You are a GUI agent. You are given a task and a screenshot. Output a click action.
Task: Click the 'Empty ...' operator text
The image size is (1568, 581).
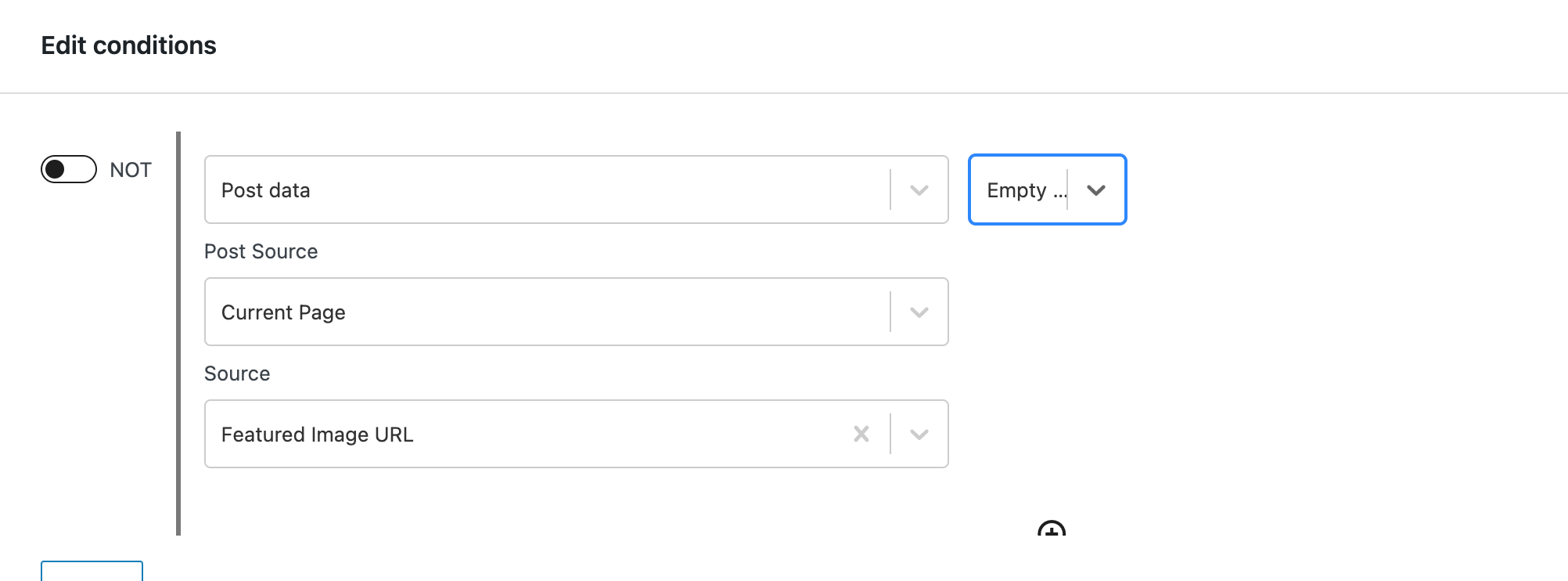pos(1027,190)
